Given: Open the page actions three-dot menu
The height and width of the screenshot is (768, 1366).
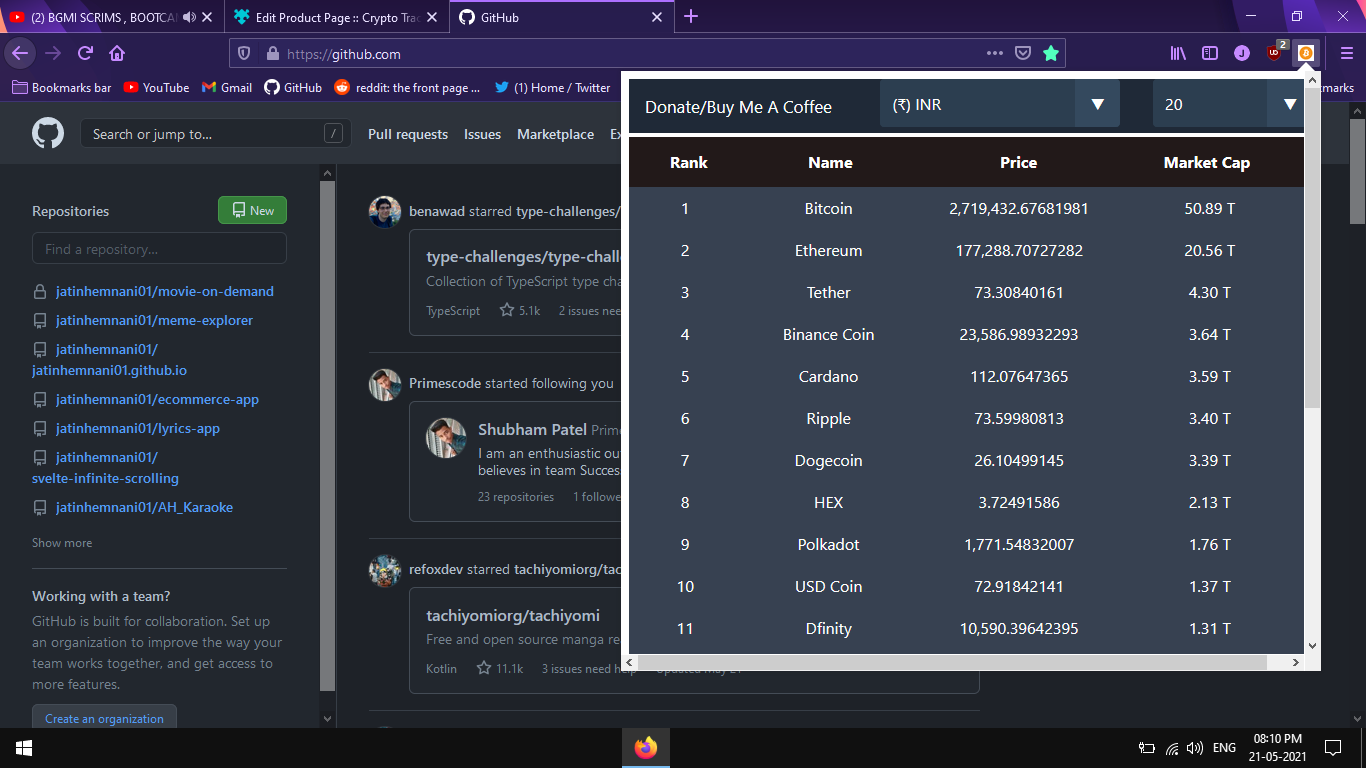Looking at the screenshot, I should (x=994, y=53).
